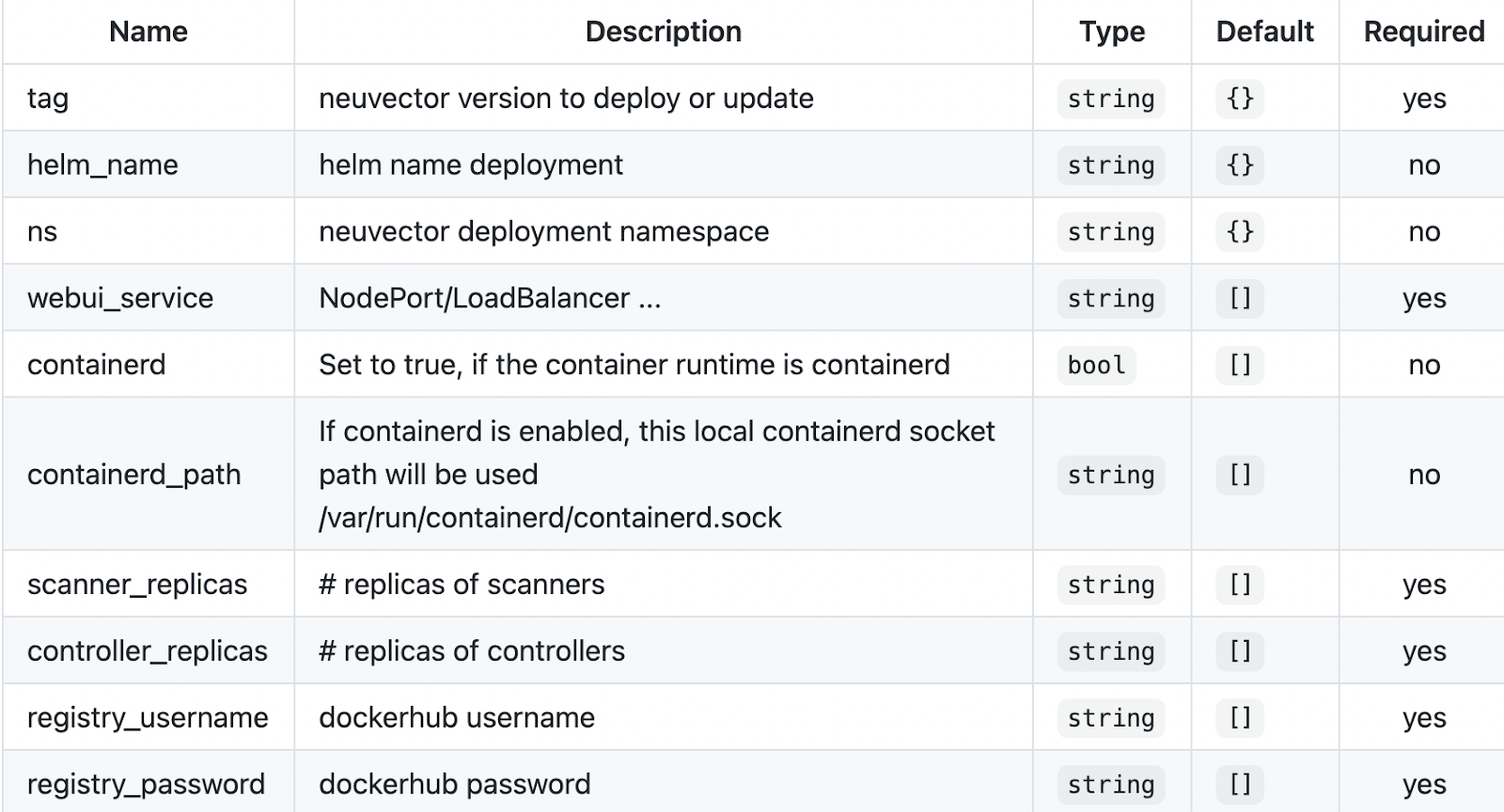Click the Type column header
This screenshot has width=1504, height=812.
(1111, 32)
